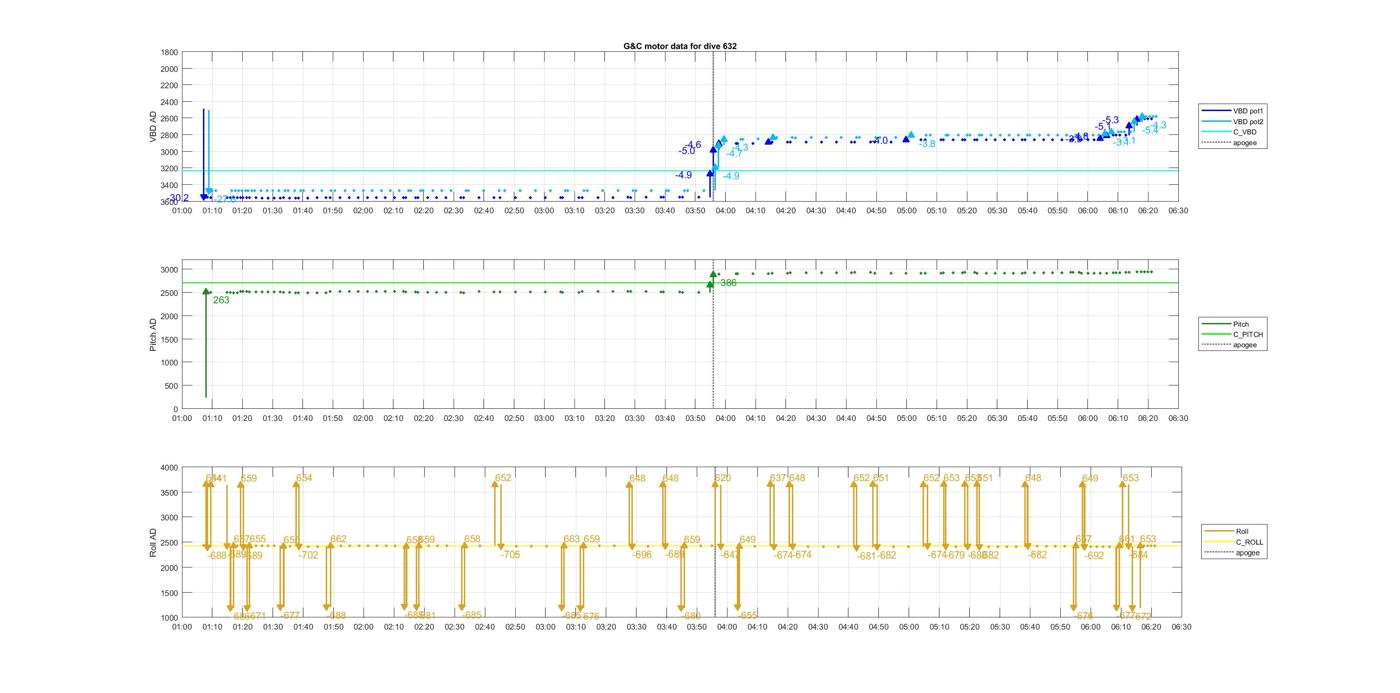
Task: Click the '663' roll data label
Action: [x=571, y=540]
